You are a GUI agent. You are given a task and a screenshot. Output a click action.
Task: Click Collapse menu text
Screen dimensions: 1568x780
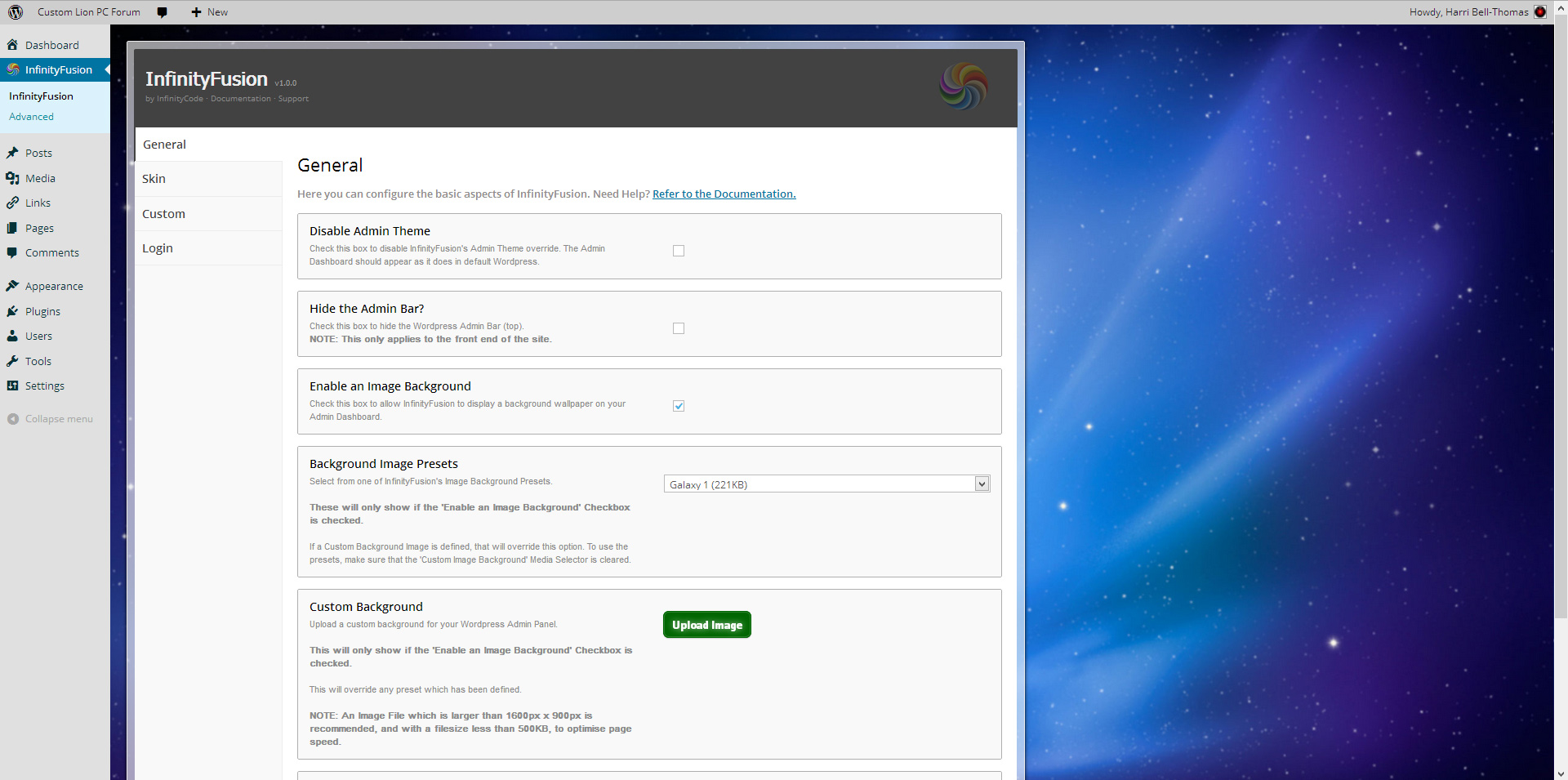pyautogui.click(x=59, y=419)
